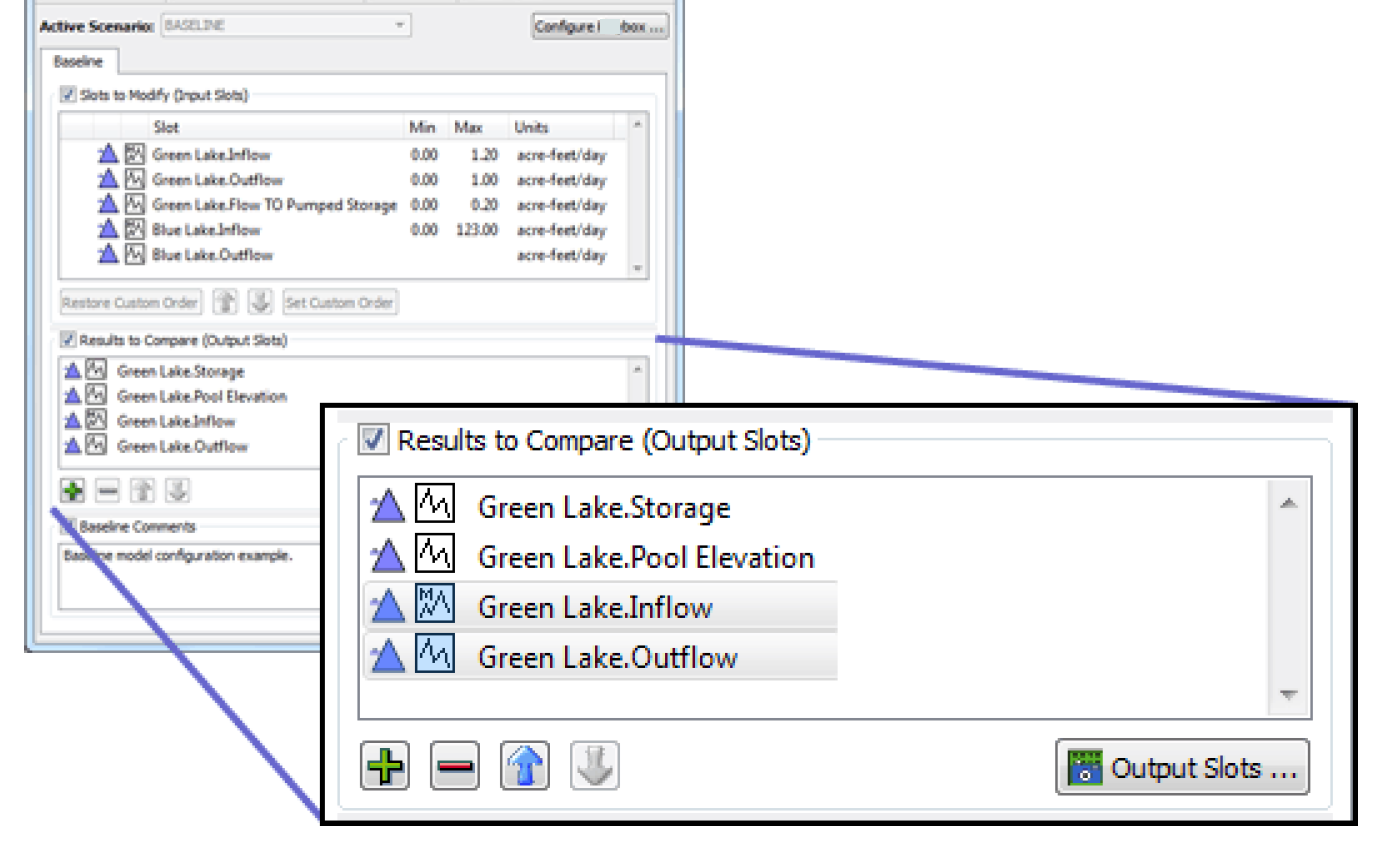Click the Set Custom Order button
Viewport: 1383px width, 850px height.
(x=340, y=302)
